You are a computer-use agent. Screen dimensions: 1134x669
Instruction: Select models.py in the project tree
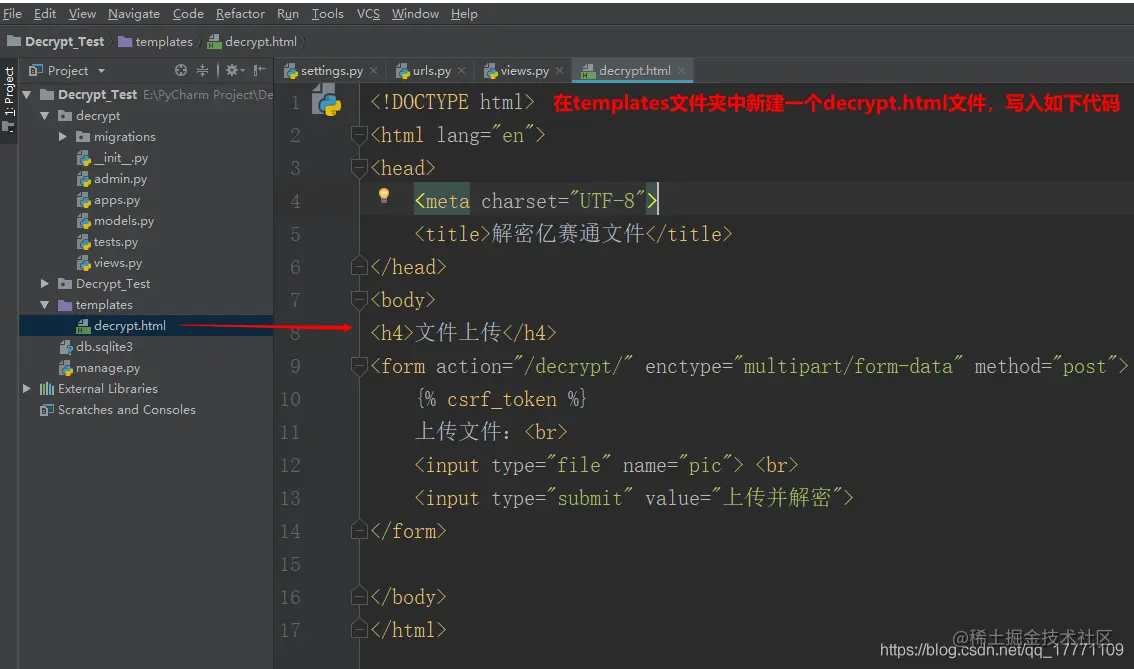[x=124, y=221]
